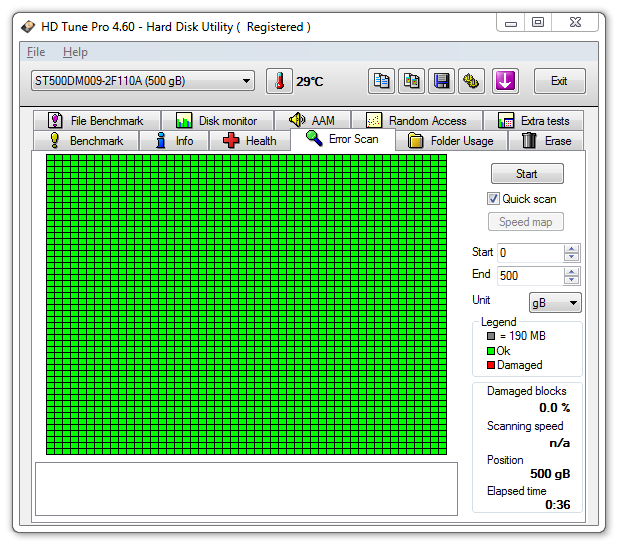Click the thermometer temperature icon

(278, 81)
